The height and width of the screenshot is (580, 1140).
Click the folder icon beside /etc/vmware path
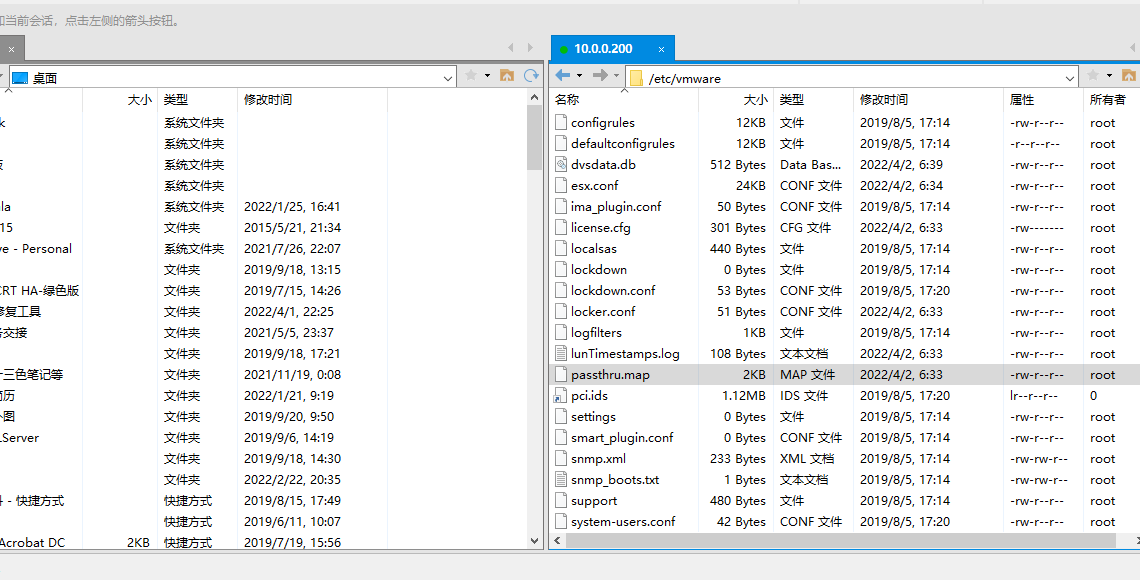pyautogui.click(x=637, y=75)
